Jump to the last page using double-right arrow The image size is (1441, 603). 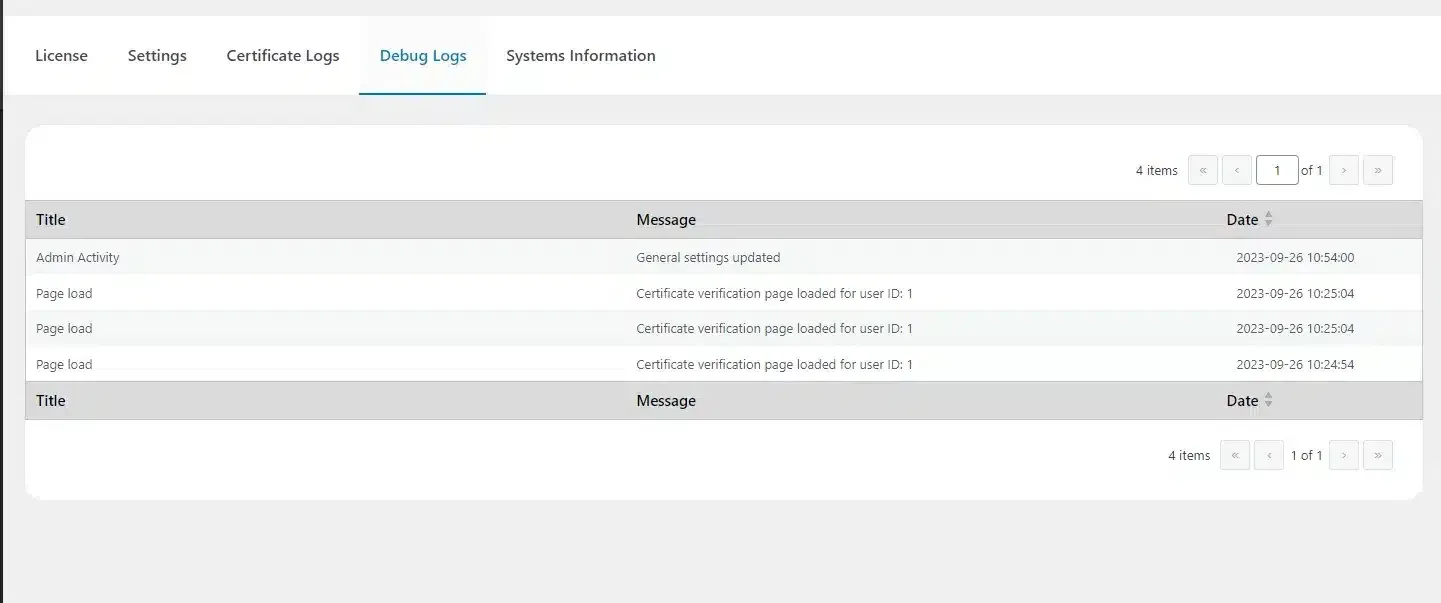pyautogui.click(x=1378, y=170)
